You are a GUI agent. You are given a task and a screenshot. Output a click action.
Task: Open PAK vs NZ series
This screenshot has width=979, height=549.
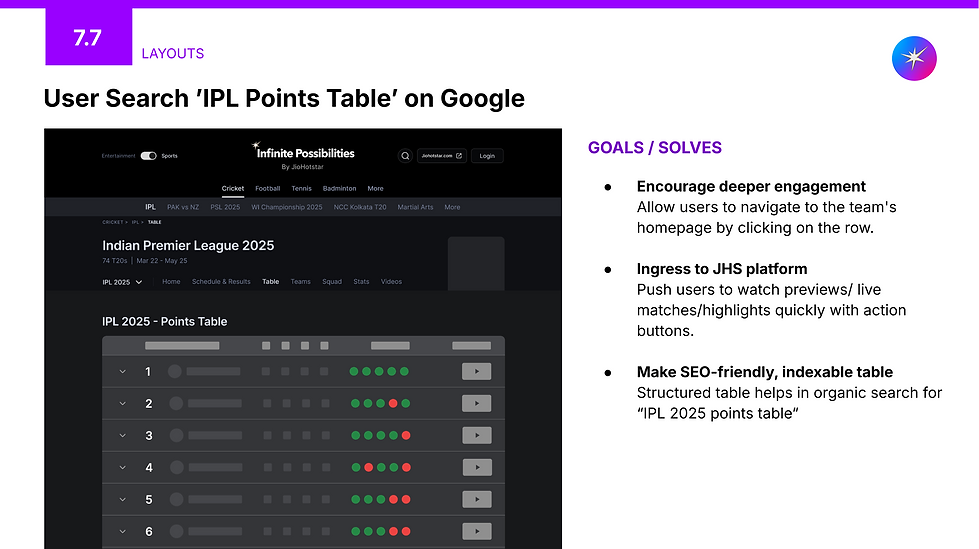coord(183,207)
